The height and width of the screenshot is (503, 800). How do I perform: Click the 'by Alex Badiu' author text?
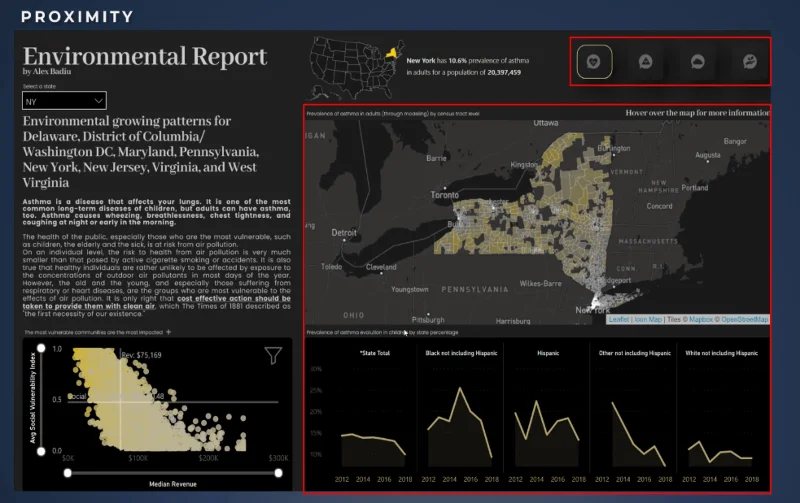point(46,71)
